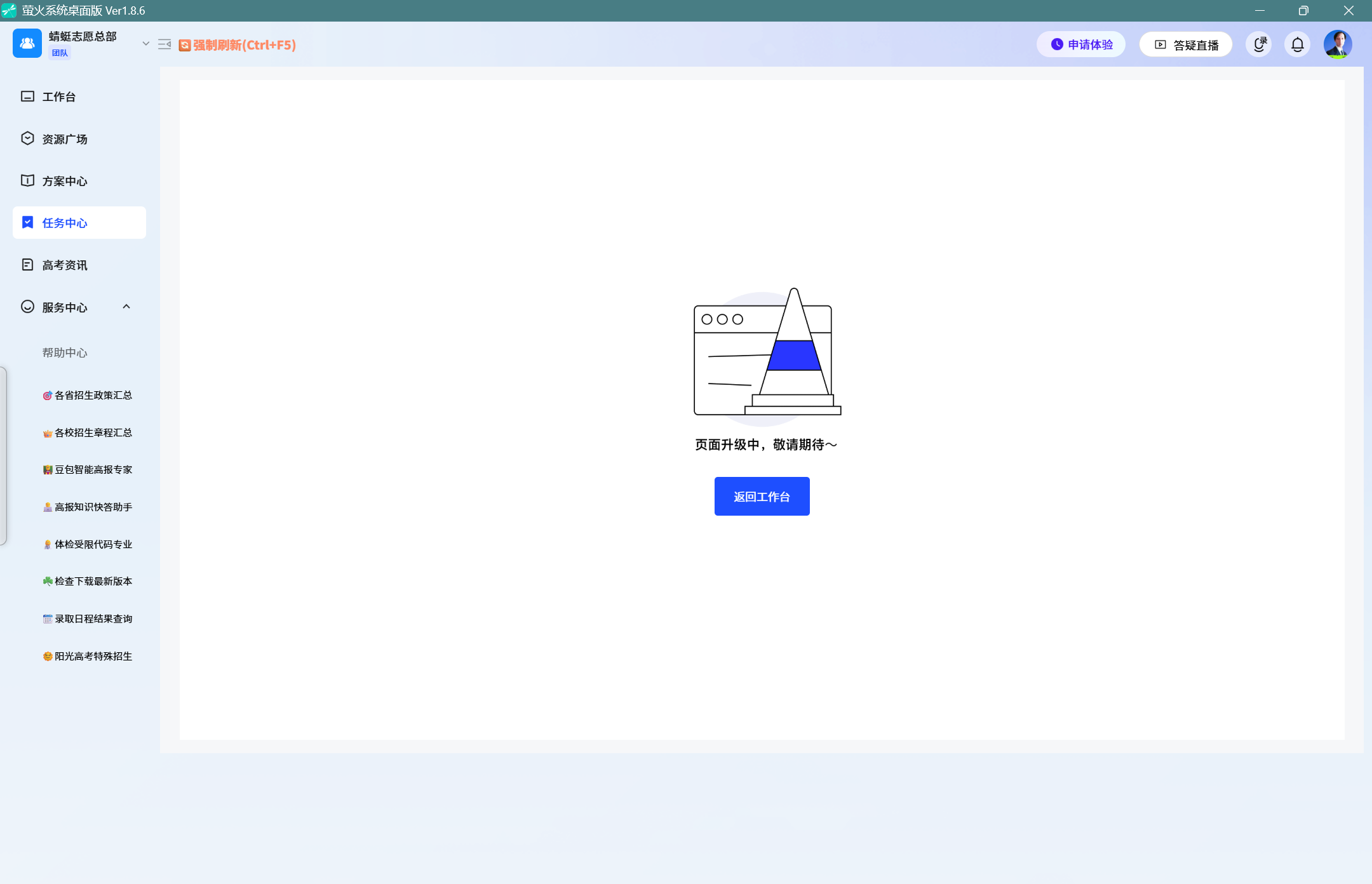The width and height of the screenshot is (1372, 884).
Task: Click 强制刷新(Ctrl+F5) link
Action: 238,45
